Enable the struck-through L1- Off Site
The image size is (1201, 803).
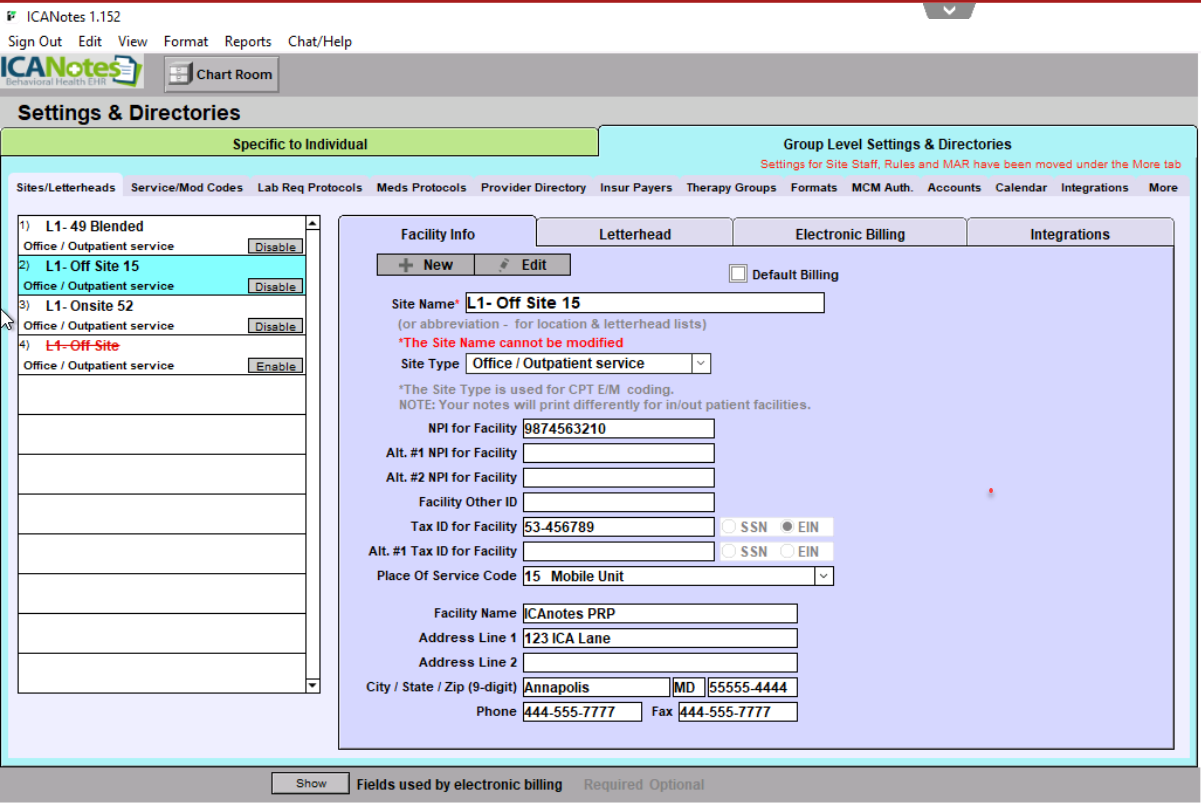(275, 367)
